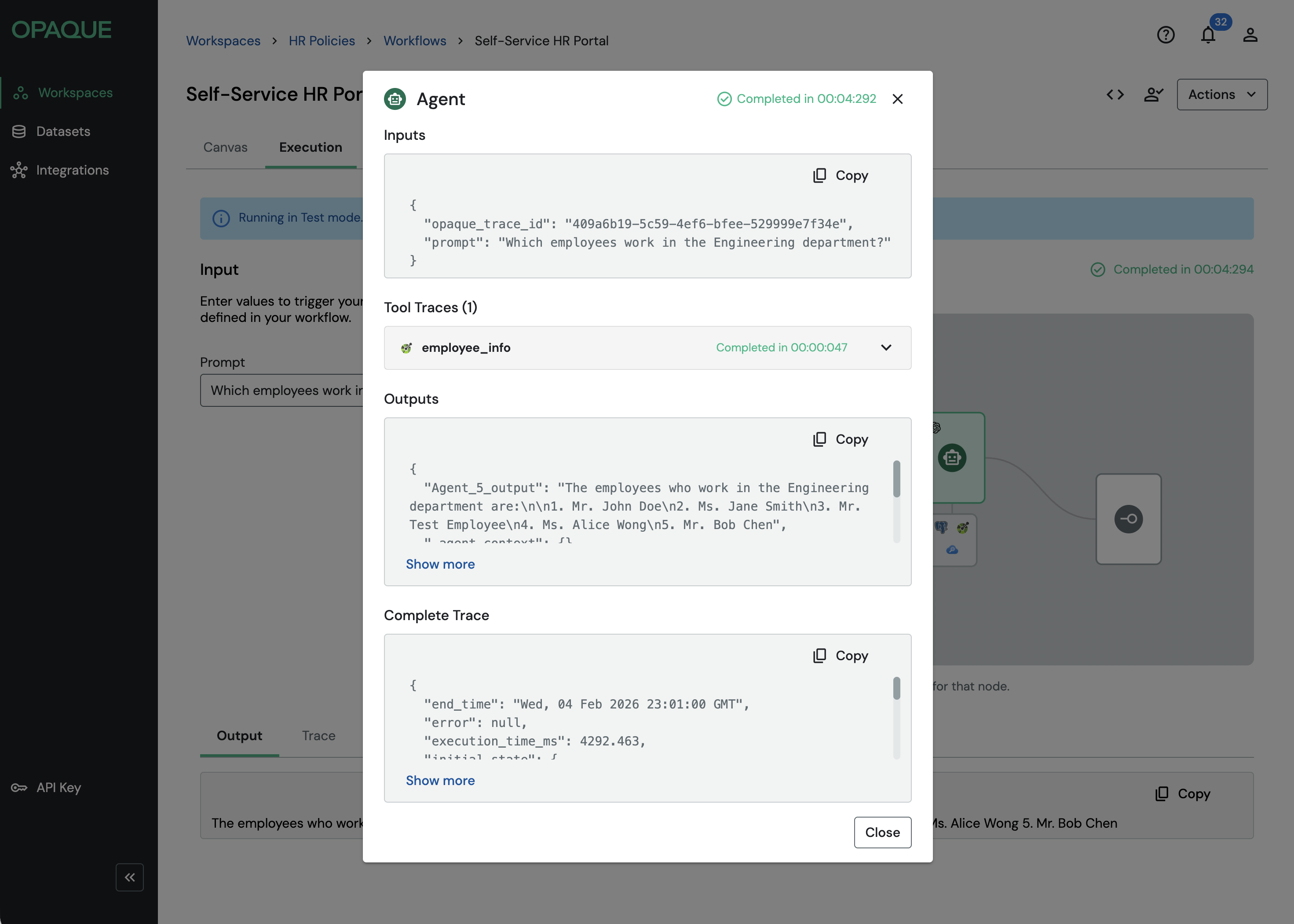The width and height of the screenshot is (1294, 924).
Task: Open the user account profile icon
Action: 1250,35
